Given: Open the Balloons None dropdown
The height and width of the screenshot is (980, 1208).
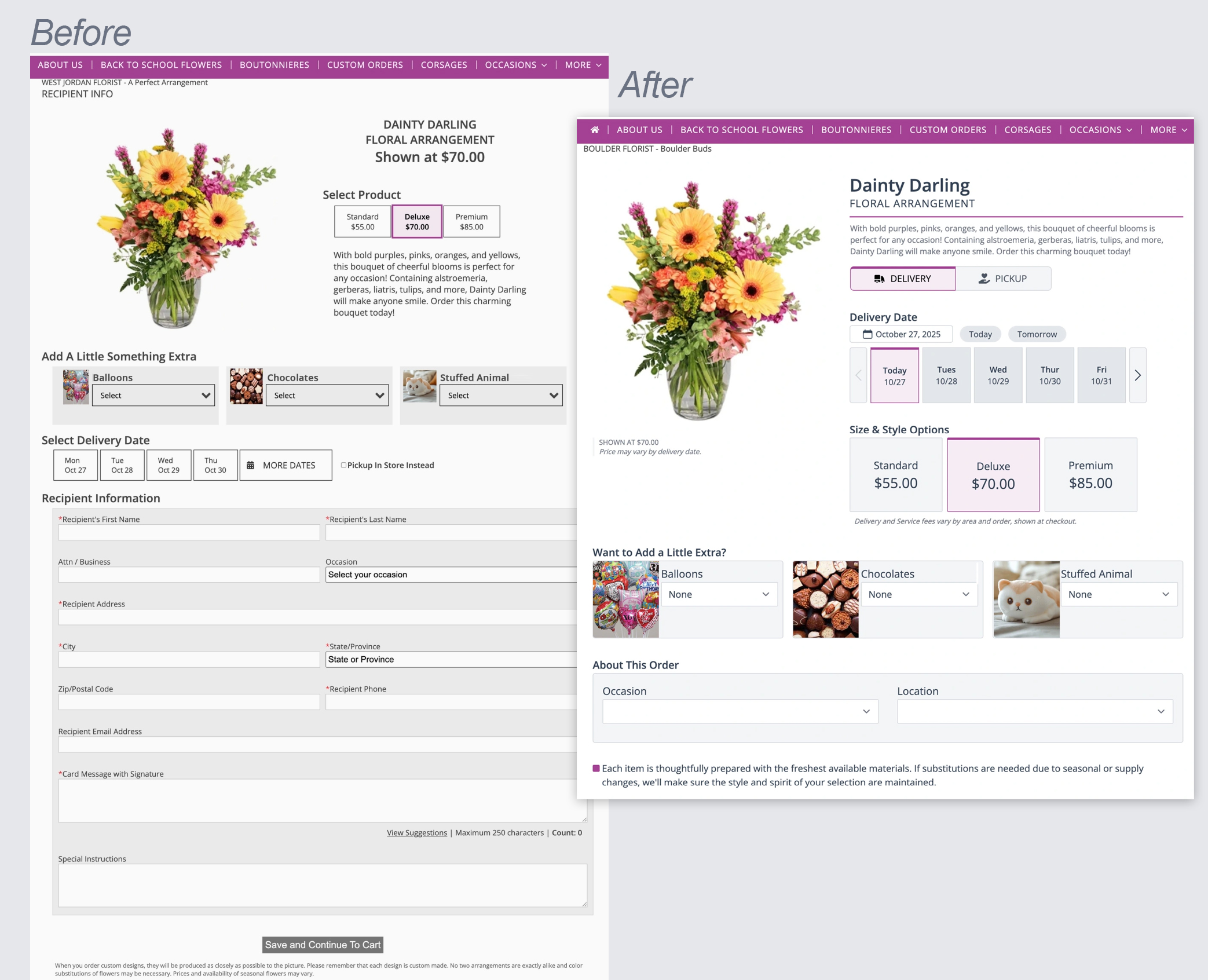Looking at the screenshot, I should click(718, 594).
